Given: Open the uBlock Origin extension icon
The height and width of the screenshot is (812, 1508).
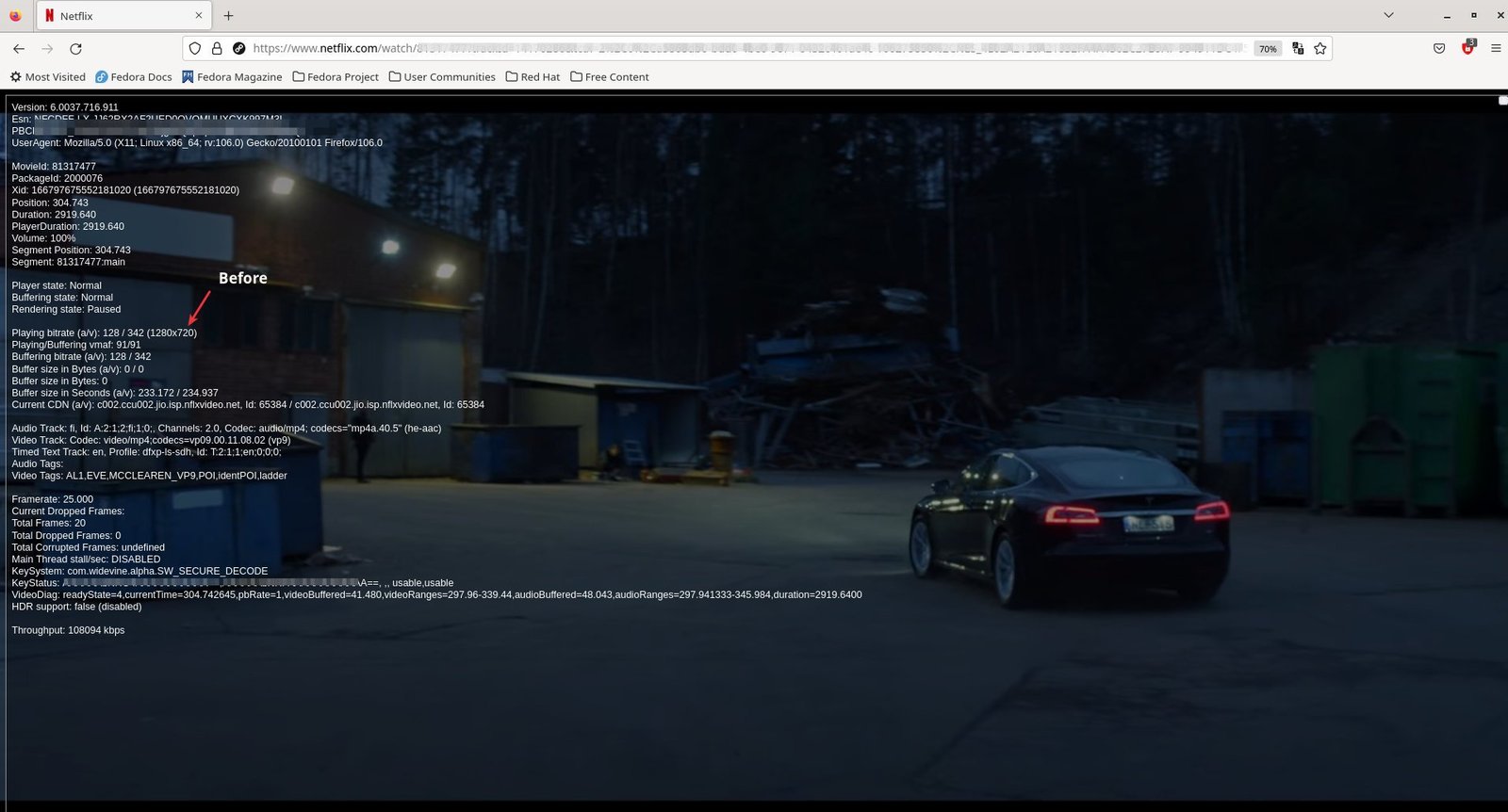Looking at the screenshot, I should click(x=1468, y=47).
